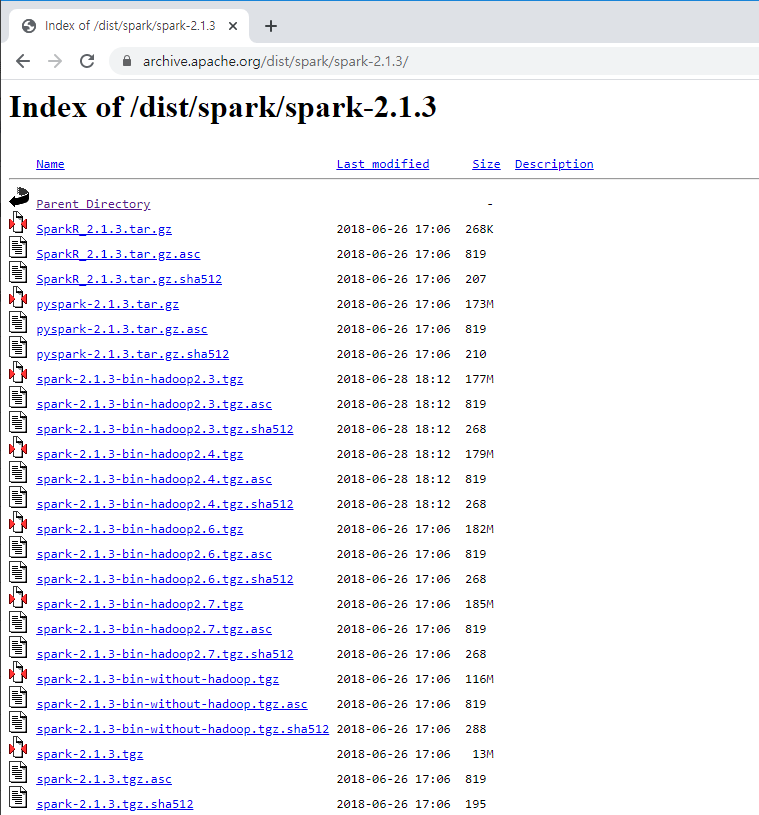Open spark-2.1.3-bin-hadoop2.6.tgz.sha512 link
759x815 pixels.
(165, 579)
